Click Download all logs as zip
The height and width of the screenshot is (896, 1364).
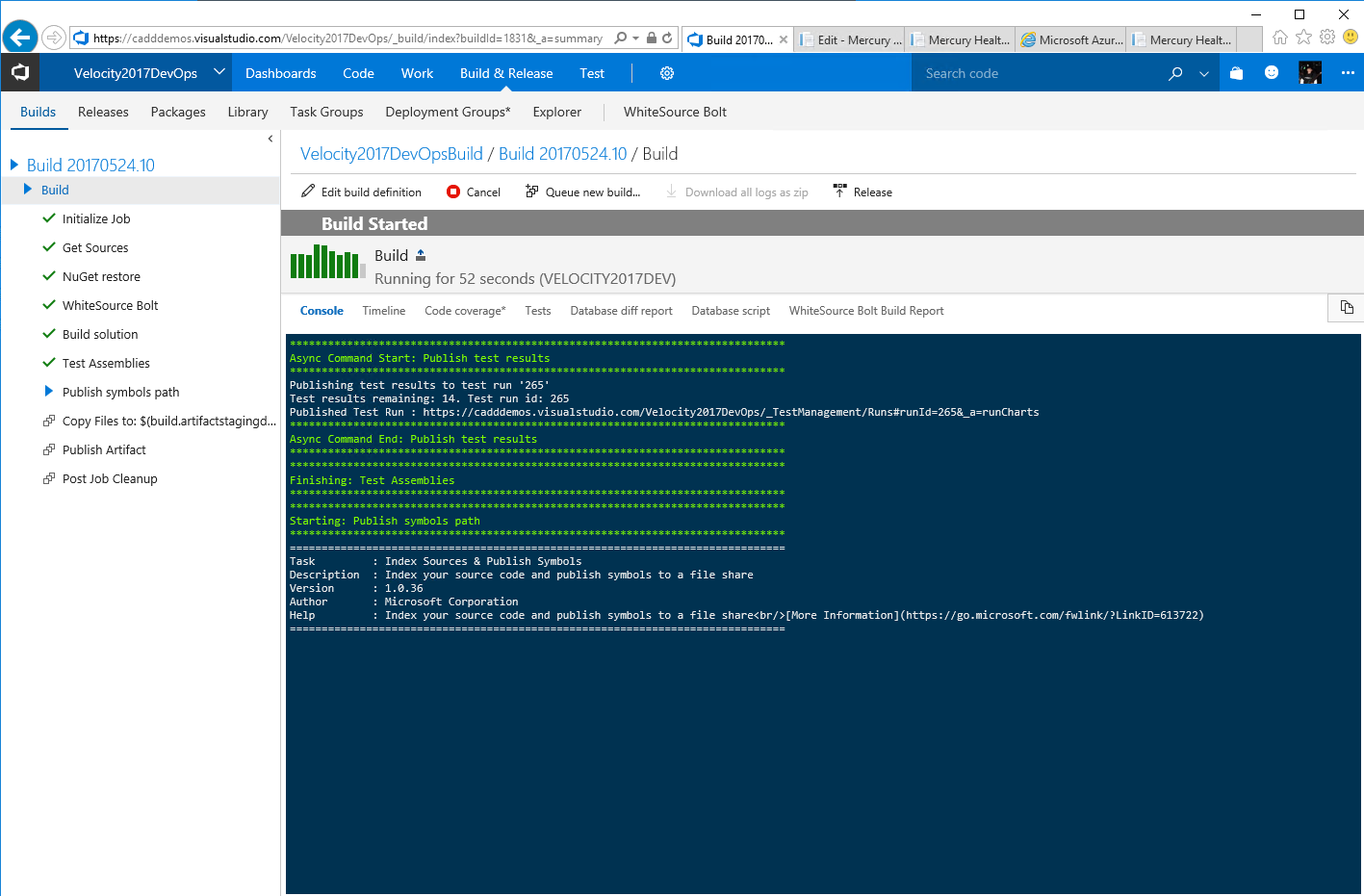point(737,192)
